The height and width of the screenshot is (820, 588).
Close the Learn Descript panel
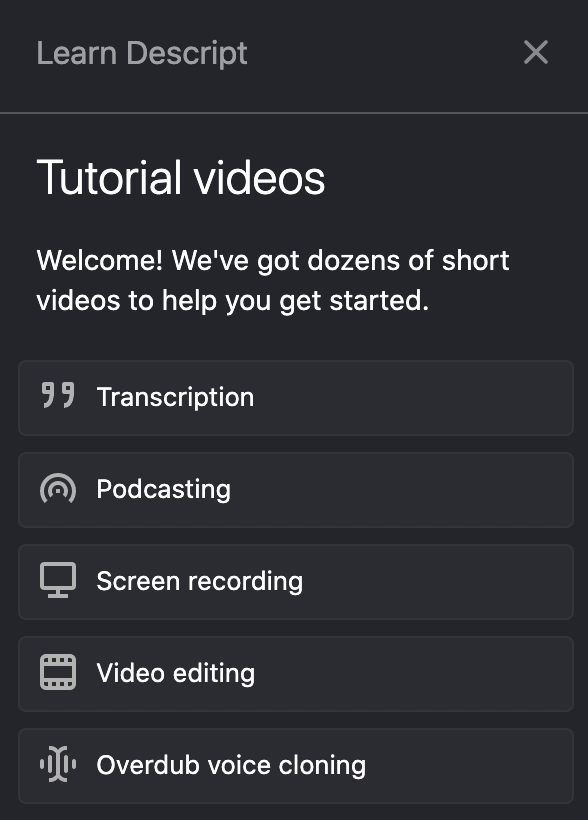pos(536,52)
